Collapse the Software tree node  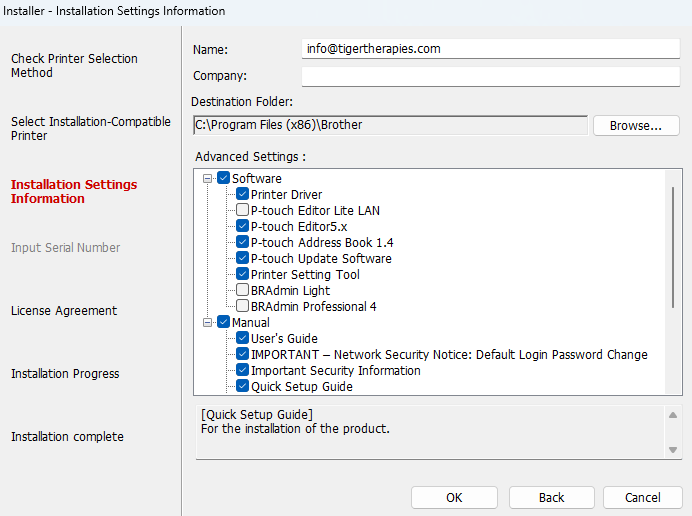207,178
